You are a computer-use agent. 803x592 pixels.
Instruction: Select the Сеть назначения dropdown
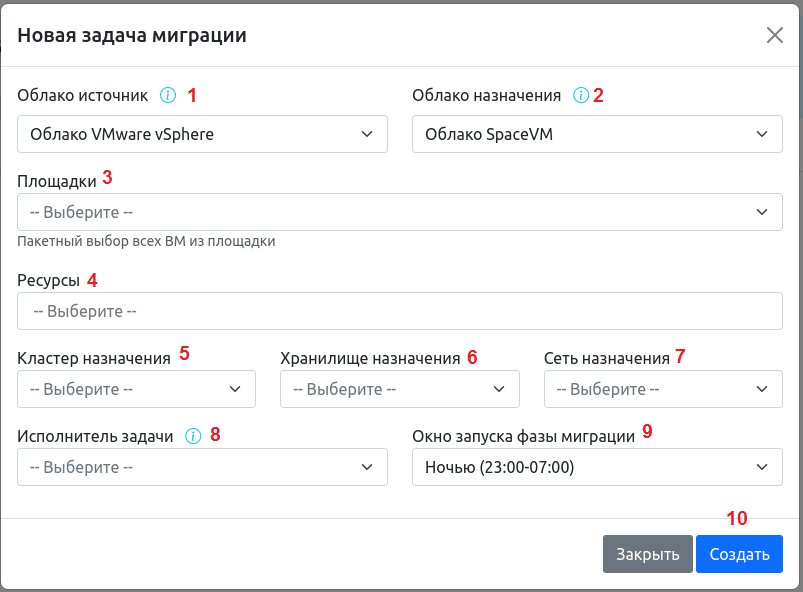pos(662,389)
